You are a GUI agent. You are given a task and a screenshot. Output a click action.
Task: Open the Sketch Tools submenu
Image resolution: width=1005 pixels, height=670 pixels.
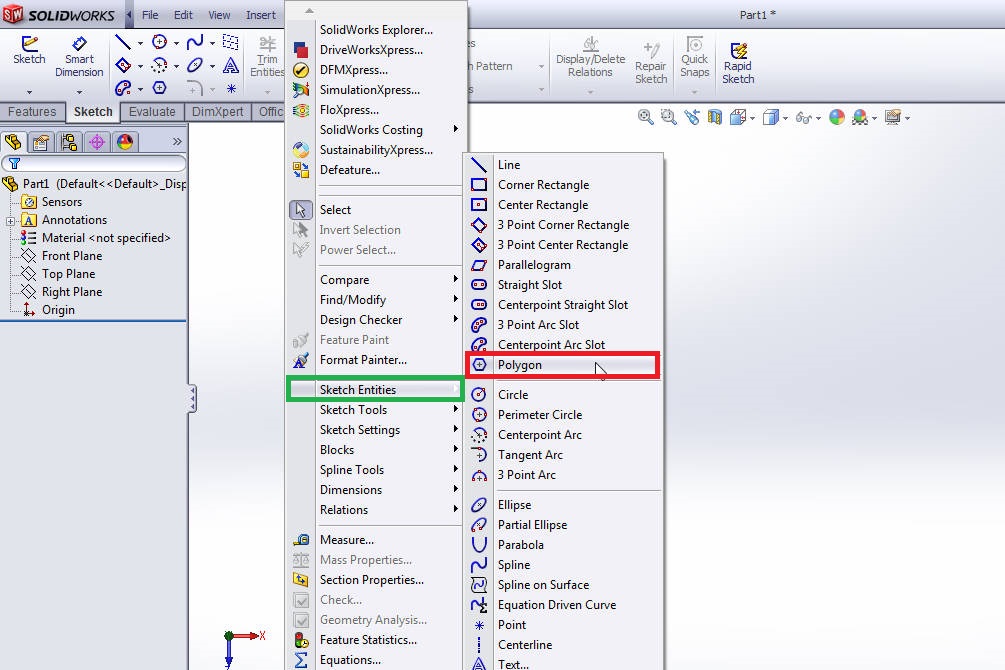coord(375,410)
